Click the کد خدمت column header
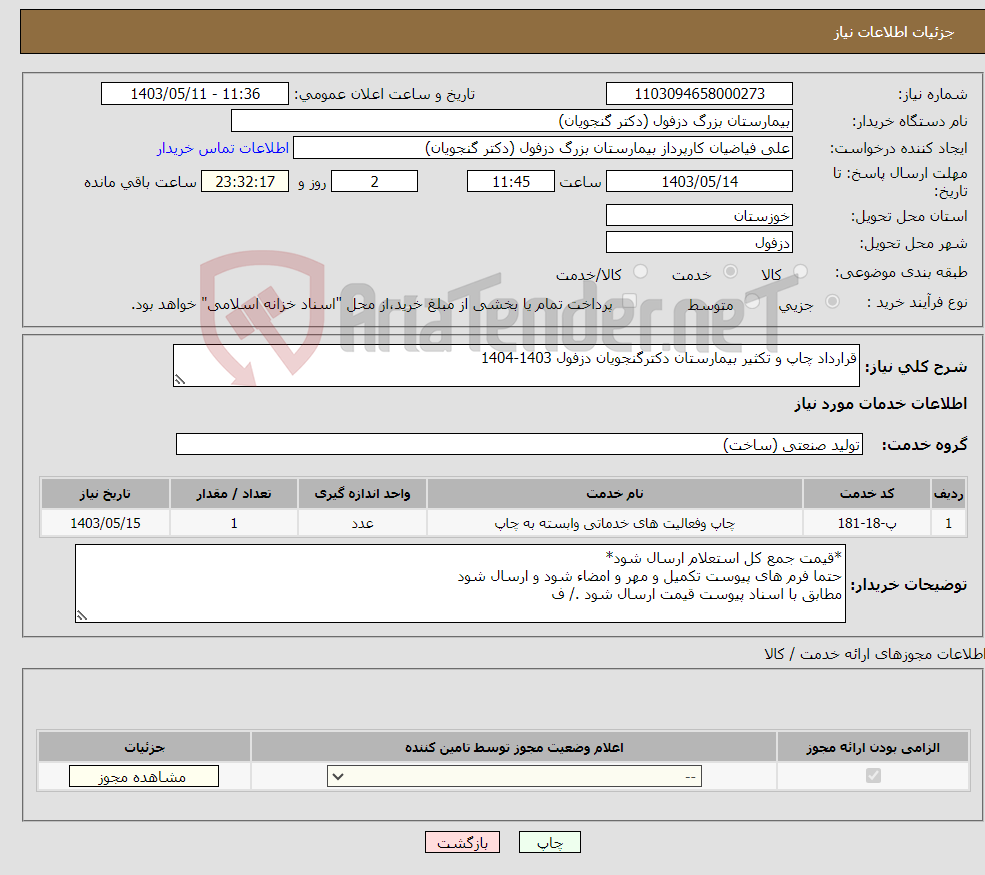The width and height of the screenshot is (985, 875). click(866, 494)
